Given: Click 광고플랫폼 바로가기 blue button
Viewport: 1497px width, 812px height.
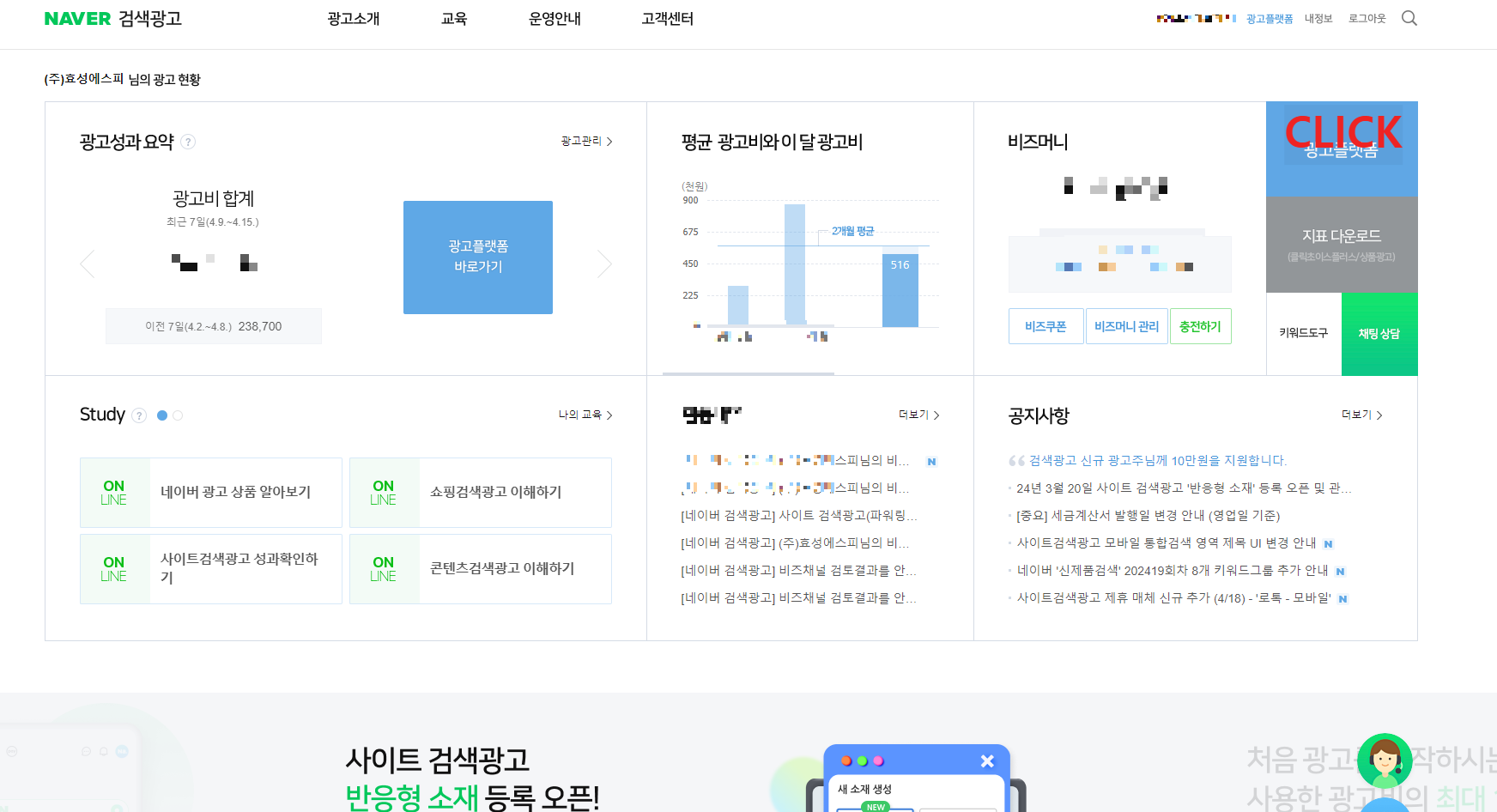Looking at the screenshot, I should click(x=478, y=258).
